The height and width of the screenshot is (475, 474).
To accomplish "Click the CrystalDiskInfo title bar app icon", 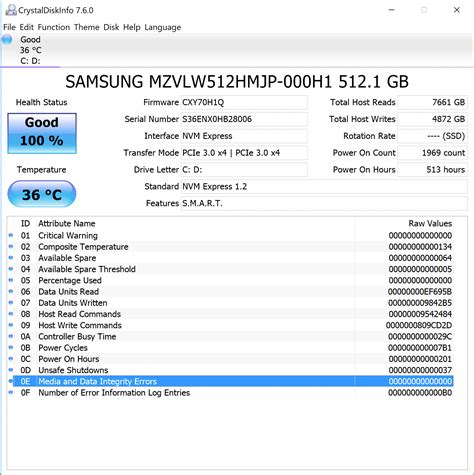I will pos(11,10).
